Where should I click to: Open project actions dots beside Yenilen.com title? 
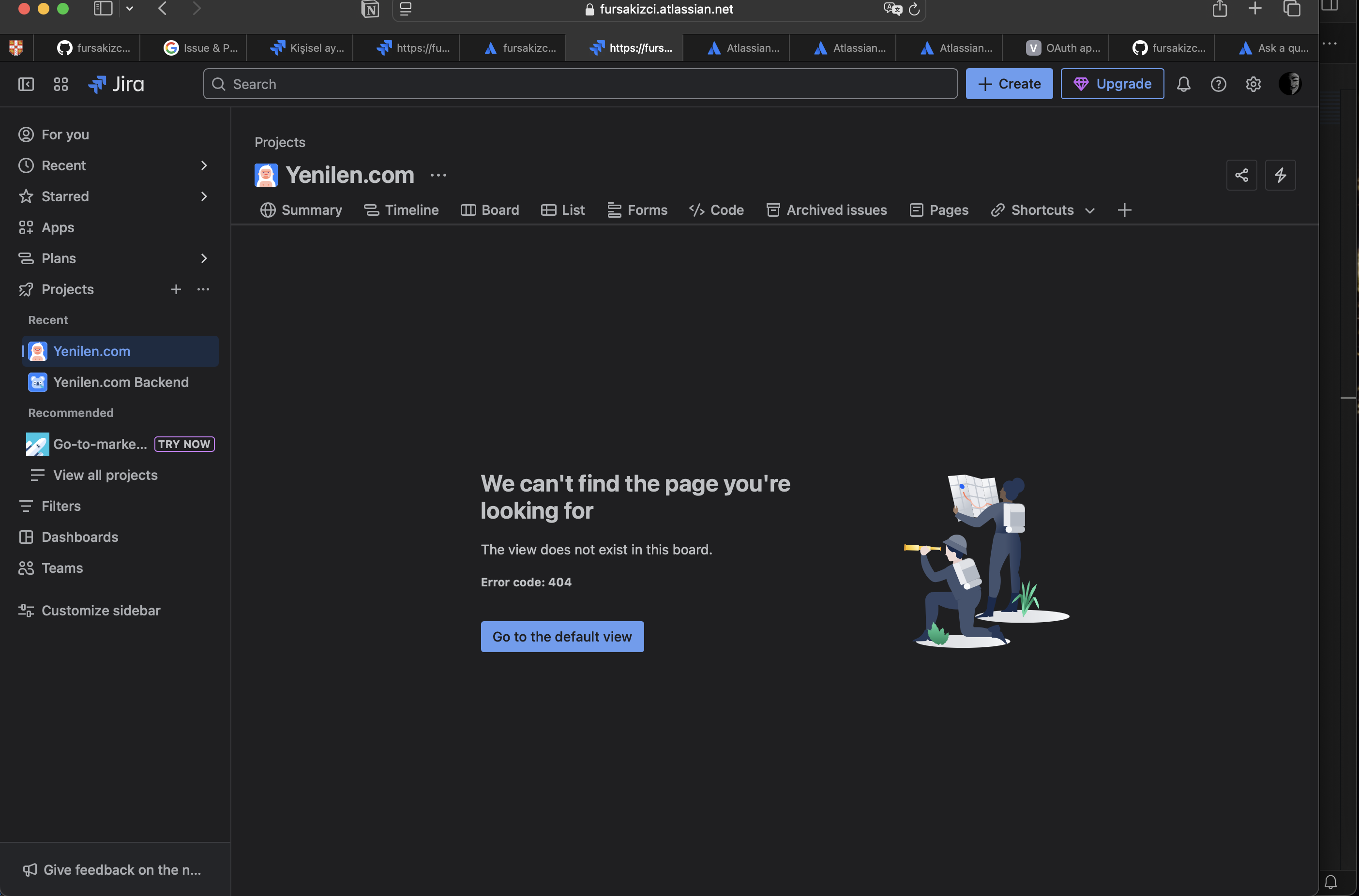(438, 176)
